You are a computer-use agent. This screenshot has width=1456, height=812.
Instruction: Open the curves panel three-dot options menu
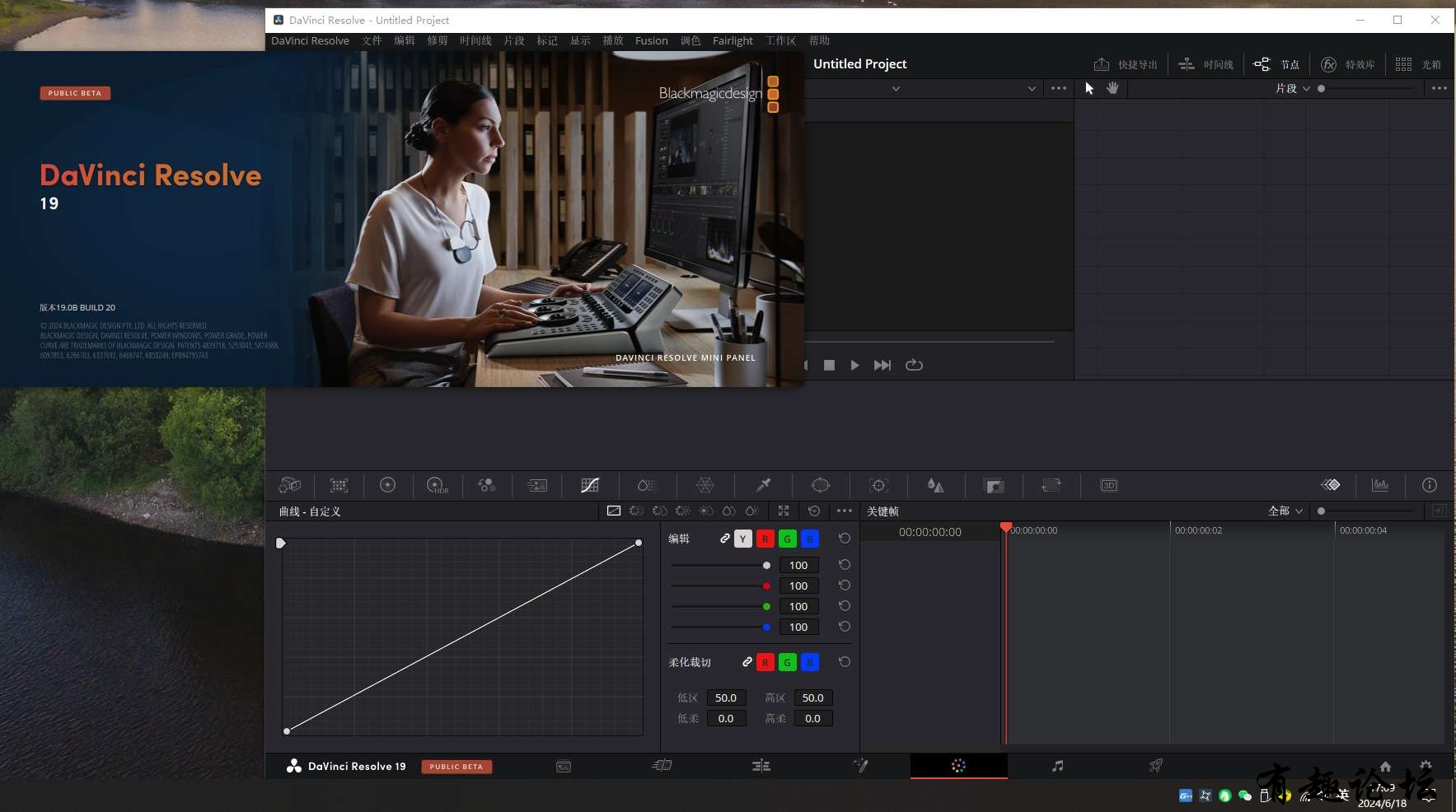[x=845, y=511]
